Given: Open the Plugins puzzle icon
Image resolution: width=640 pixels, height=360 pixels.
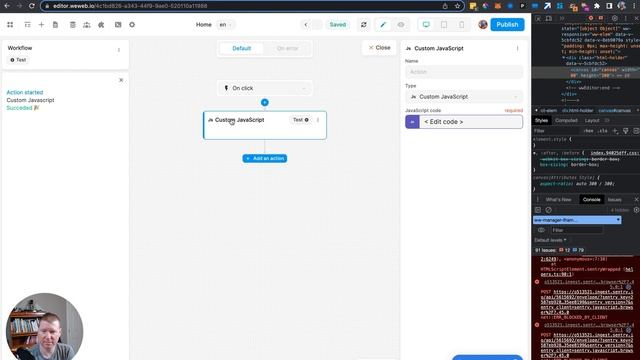Looking at the screenshot, I should (101, 25).
